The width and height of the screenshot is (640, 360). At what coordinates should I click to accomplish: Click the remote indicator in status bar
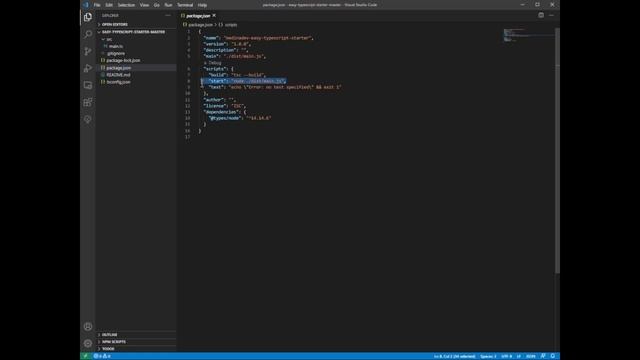(85, 356)
